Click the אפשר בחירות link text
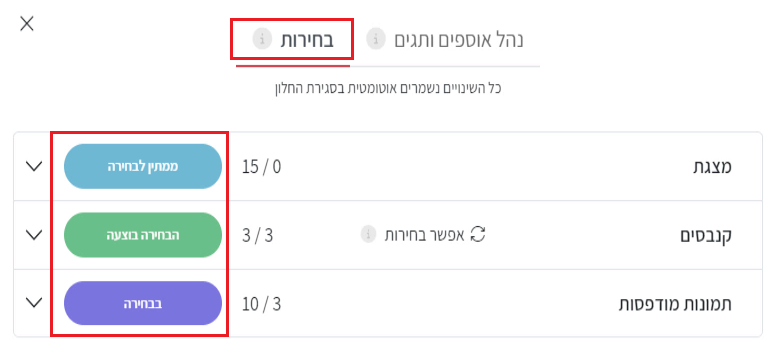Image resolution: width=776 pixels, height=364 pixels. [x=425, y=234]
